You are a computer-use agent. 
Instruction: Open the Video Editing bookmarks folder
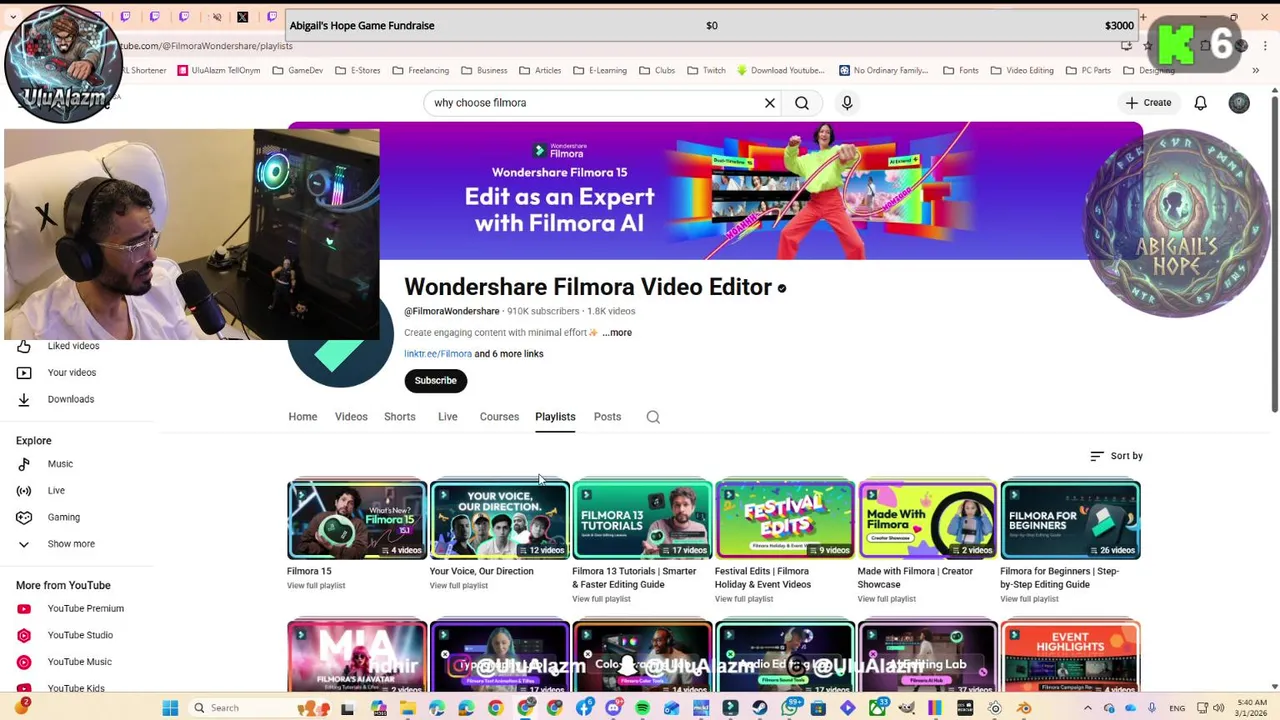click(x=1022, y=71)
